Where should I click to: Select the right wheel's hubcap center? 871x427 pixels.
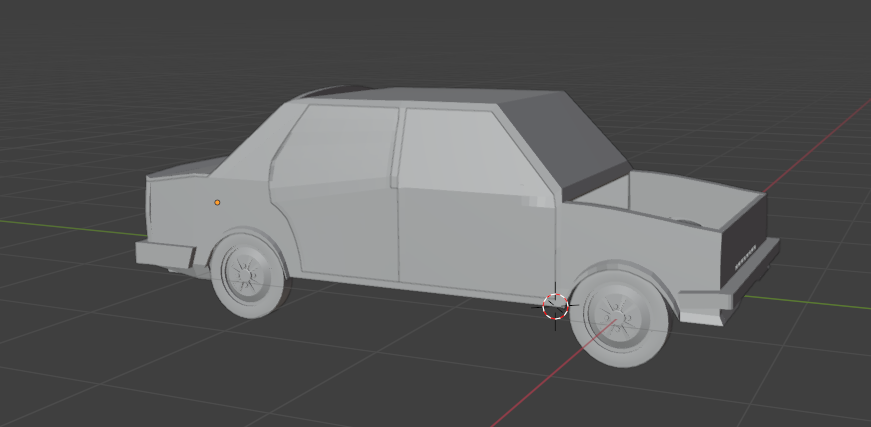[x=617, y=316]
